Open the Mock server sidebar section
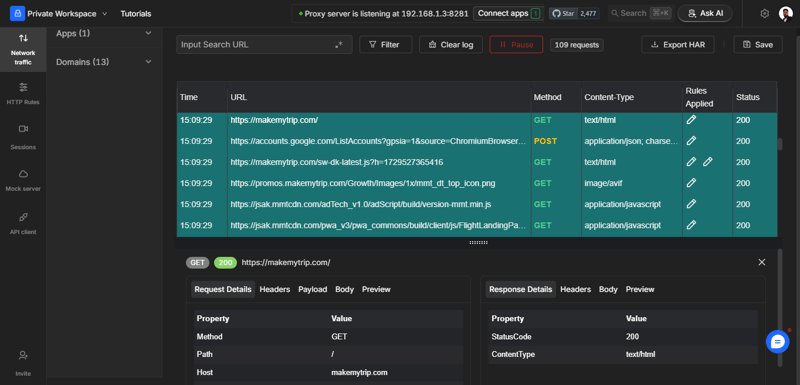The height and width of the screenshot is (385, 800). point(23,181)
